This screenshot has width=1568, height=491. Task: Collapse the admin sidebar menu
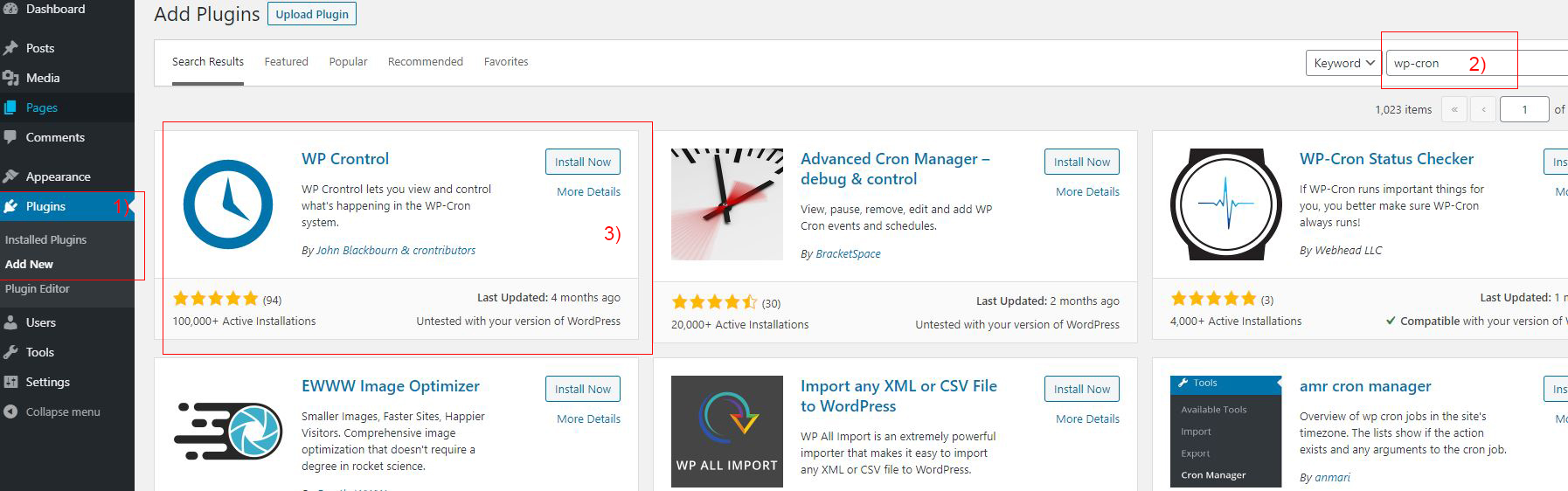(62, 411)
